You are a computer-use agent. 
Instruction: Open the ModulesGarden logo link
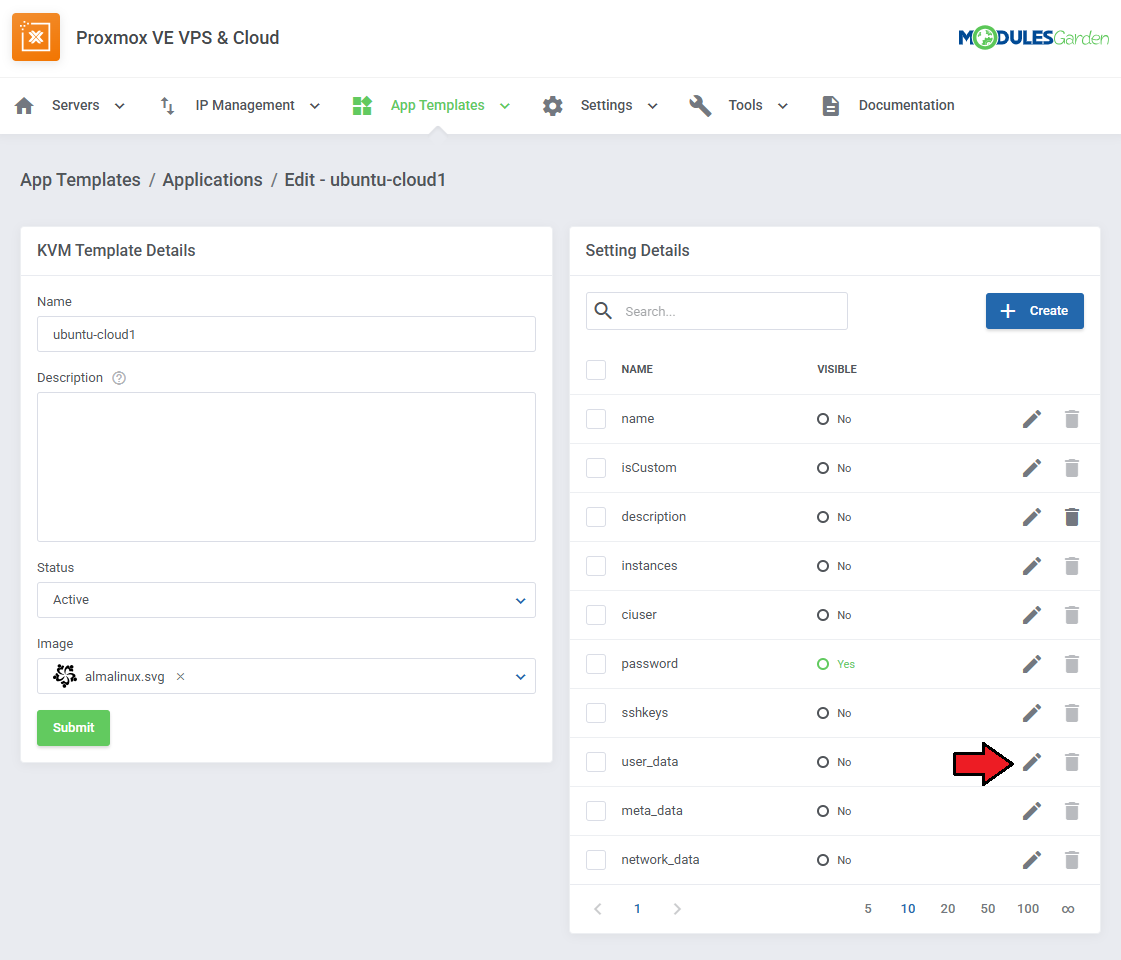1033,37
